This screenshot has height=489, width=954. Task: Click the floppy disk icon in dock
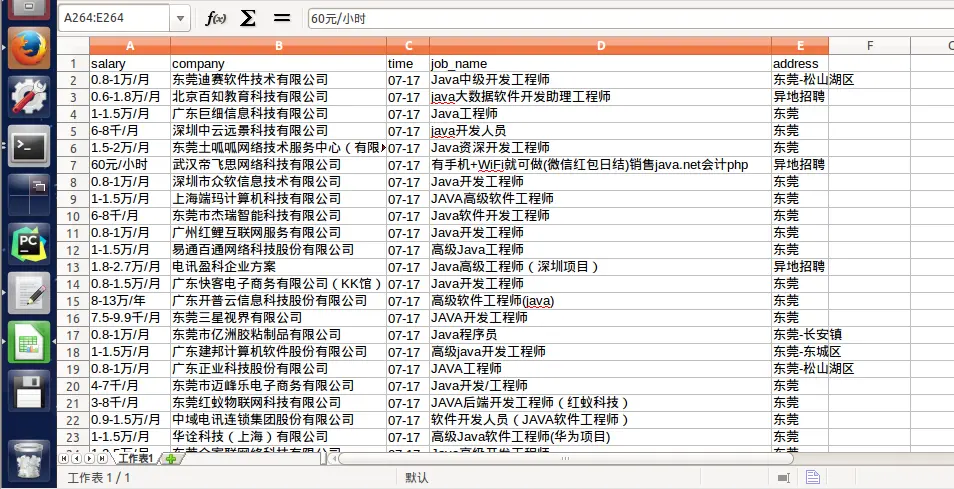(x=29, y=391)
